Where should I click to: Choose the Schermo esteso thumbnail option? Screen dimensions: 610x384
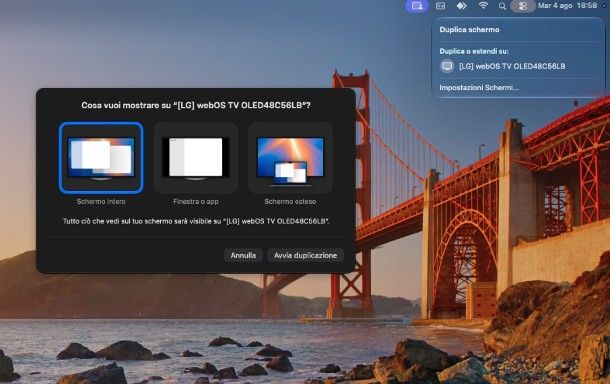click(x=290, y=158)
